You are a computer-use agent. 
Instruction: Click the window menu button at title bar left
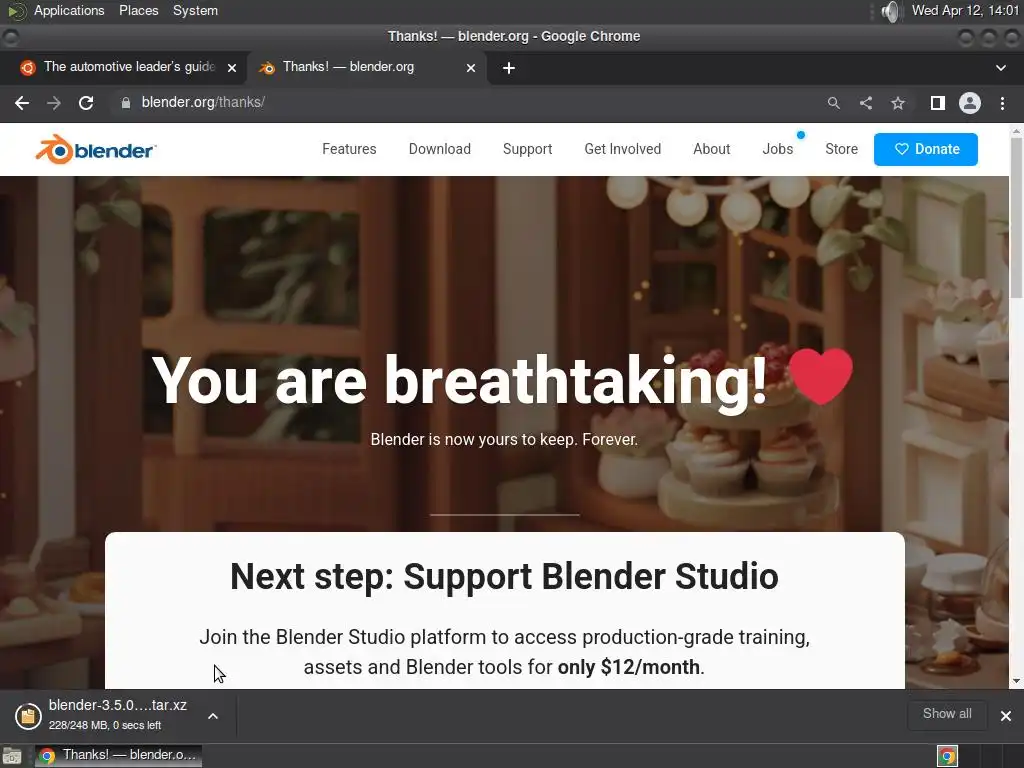coord(10,37)
